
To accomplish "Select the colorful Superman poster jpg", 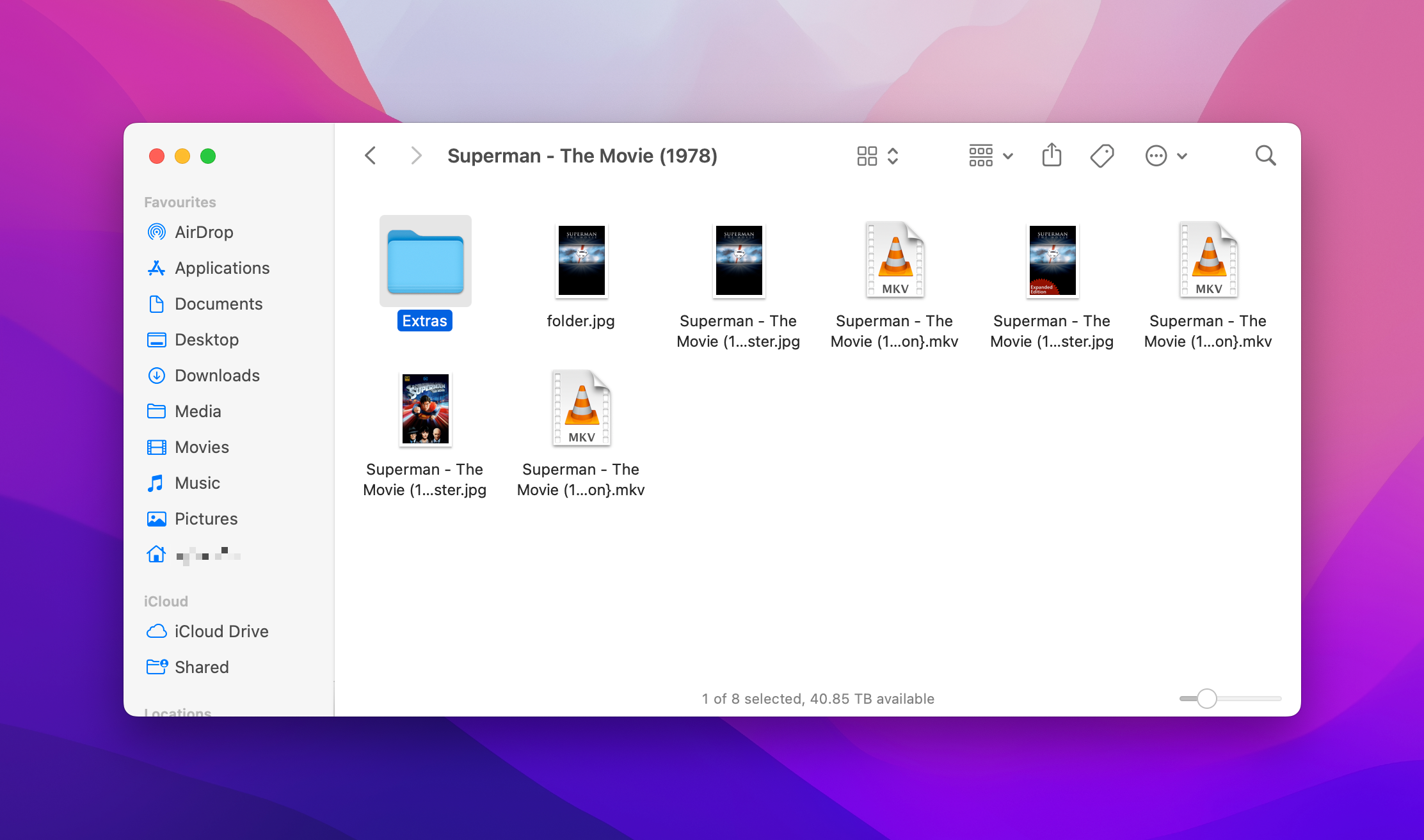I will (x=425, y=409).
